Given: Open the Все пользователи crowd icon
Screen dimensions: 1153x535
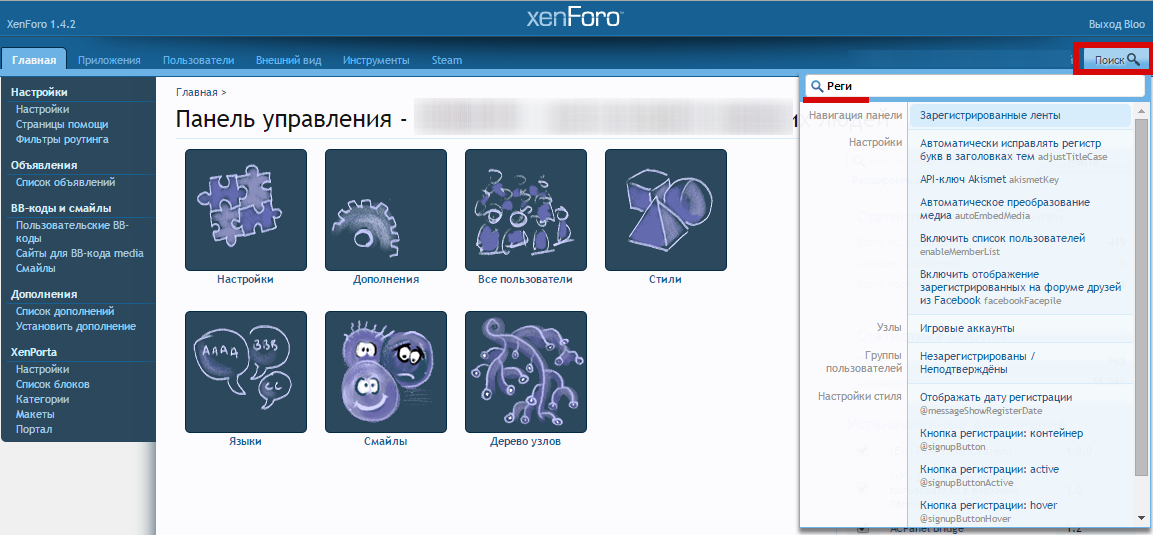Looking at the screenshot, I should (526, 209).
